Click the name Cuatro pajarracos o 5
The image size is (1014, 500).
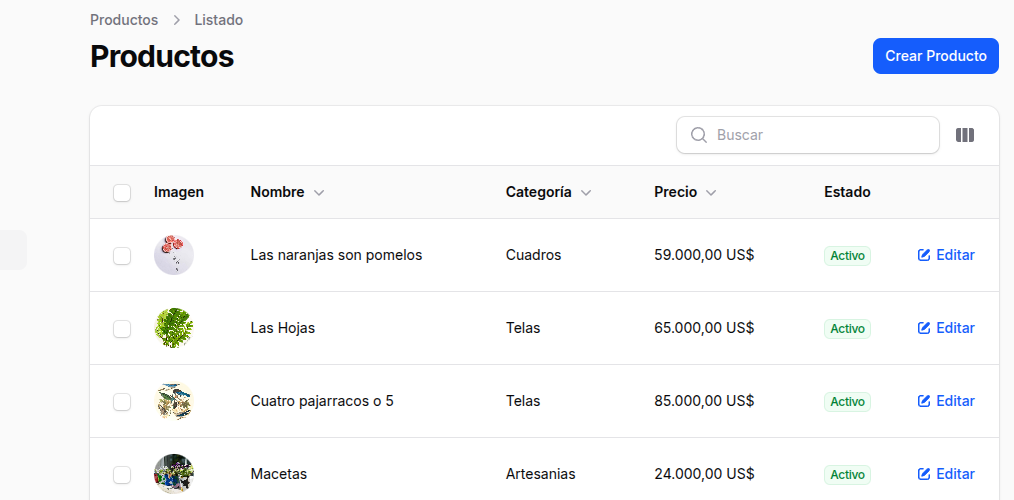pos(322,401)
